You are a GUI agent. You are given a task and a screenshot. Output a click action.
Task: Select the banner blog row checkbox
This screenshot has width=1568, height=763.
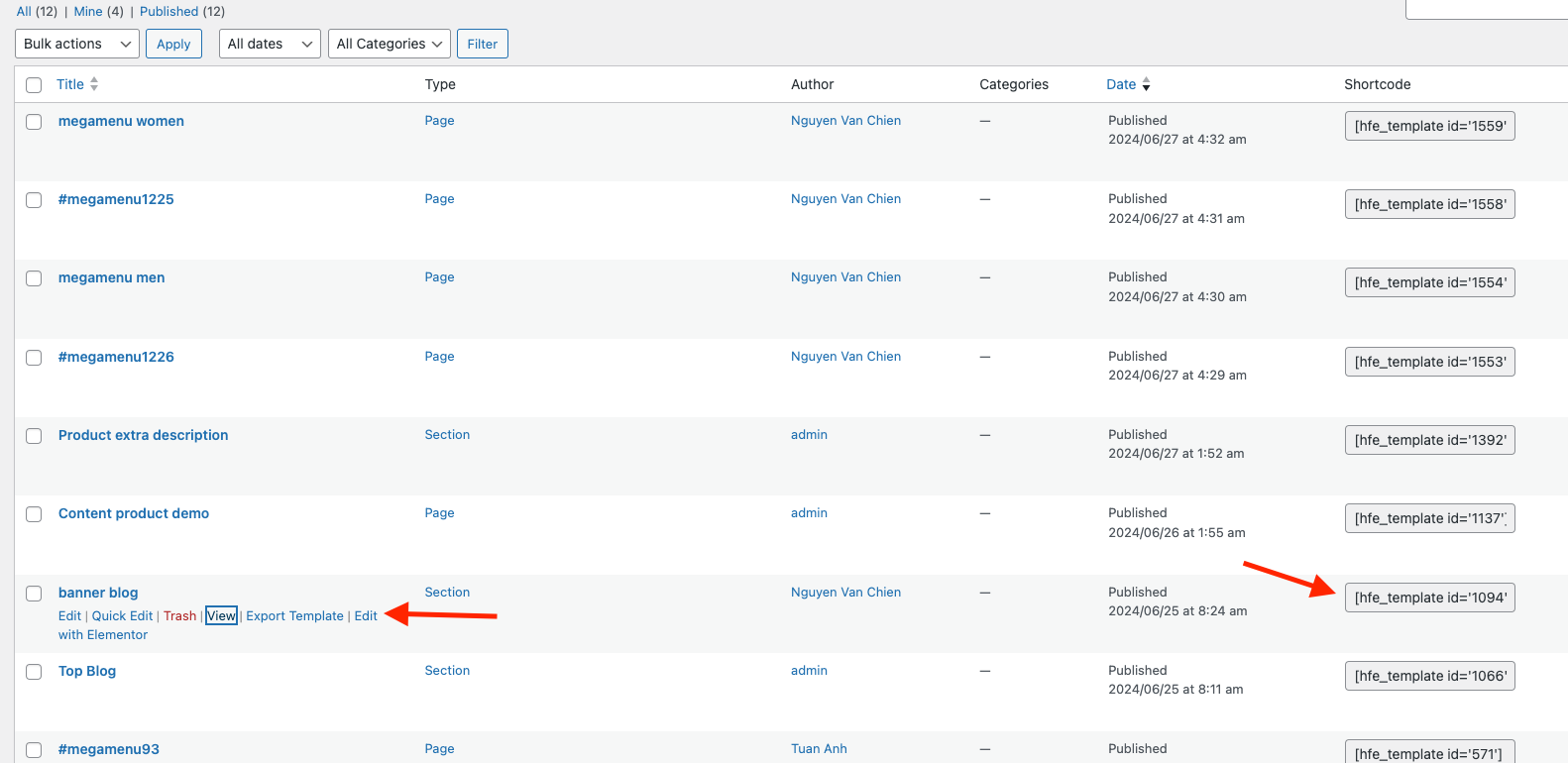point(34,594)
